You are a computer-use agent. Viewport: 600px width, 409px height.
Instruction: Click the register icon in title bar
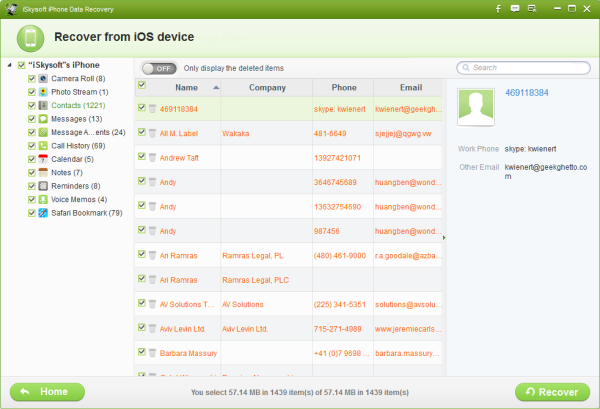tap(532, 9)
